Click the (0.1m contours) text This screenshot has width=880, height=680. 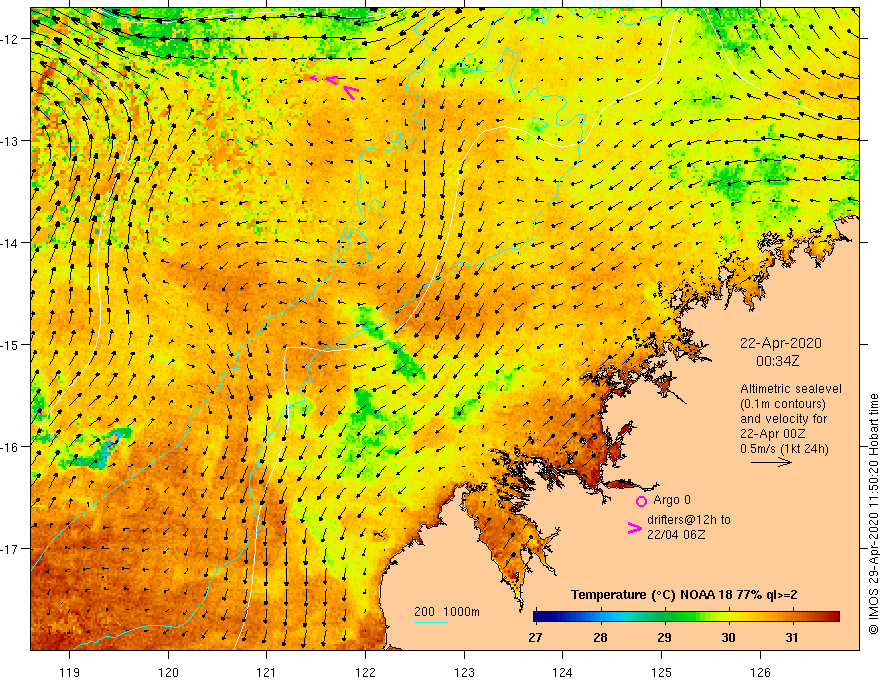point(783,404)
